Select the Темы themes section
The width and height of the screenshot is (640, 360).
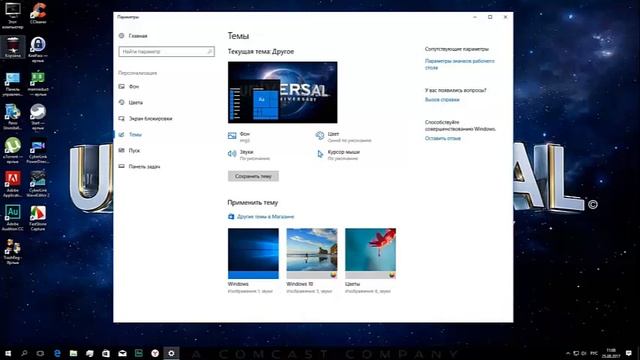click(x=130, y=134)
